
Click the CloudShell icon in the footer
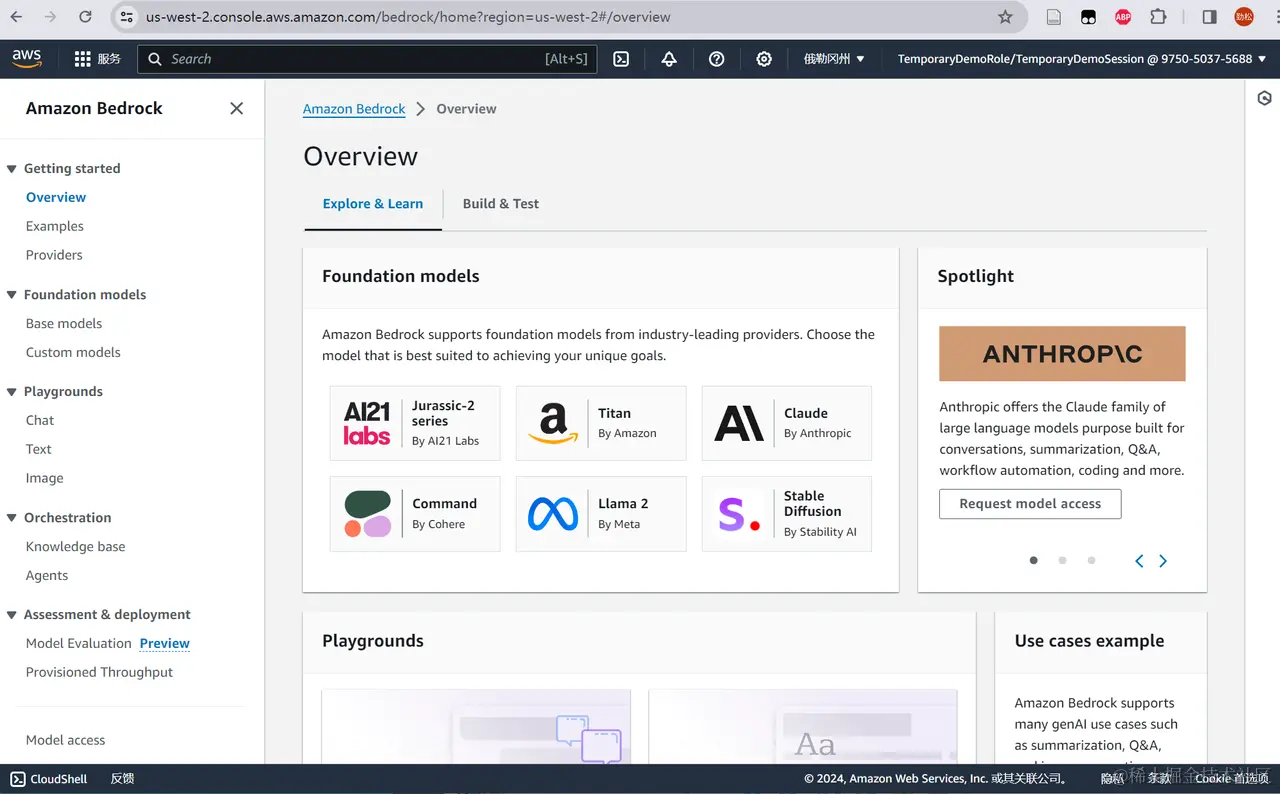[x=18, y=779]
